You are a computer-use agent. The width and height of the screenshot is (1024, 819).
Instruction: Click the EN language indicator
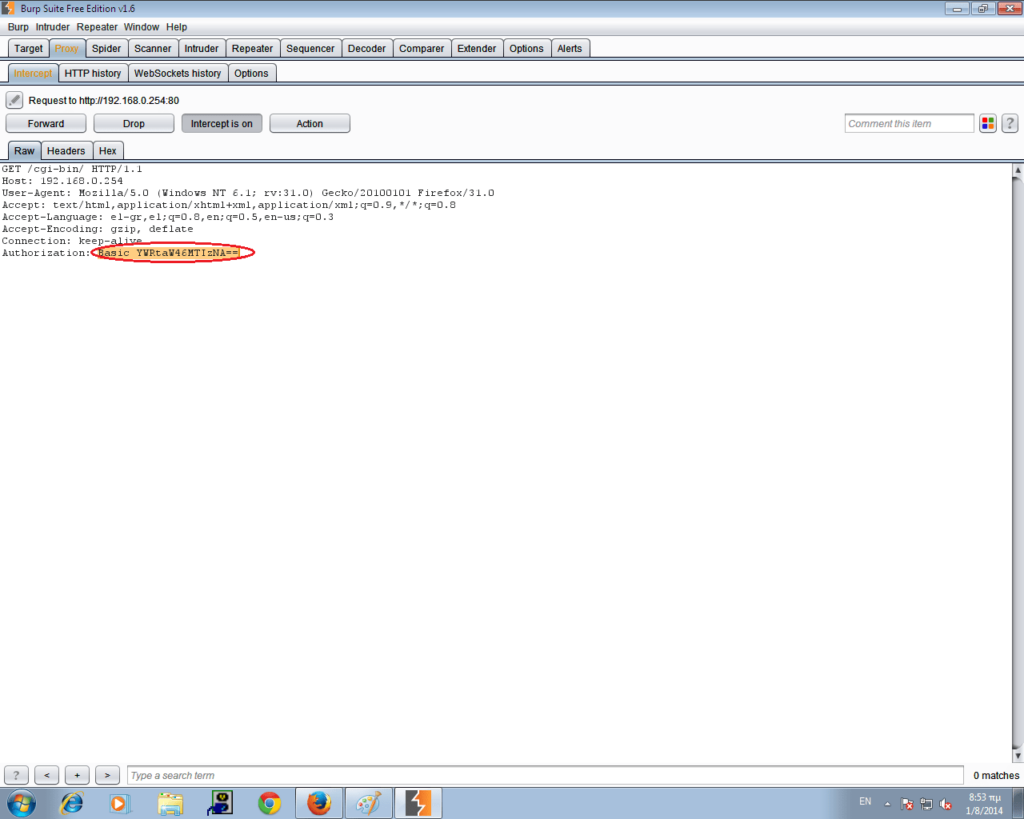[865, 801]
